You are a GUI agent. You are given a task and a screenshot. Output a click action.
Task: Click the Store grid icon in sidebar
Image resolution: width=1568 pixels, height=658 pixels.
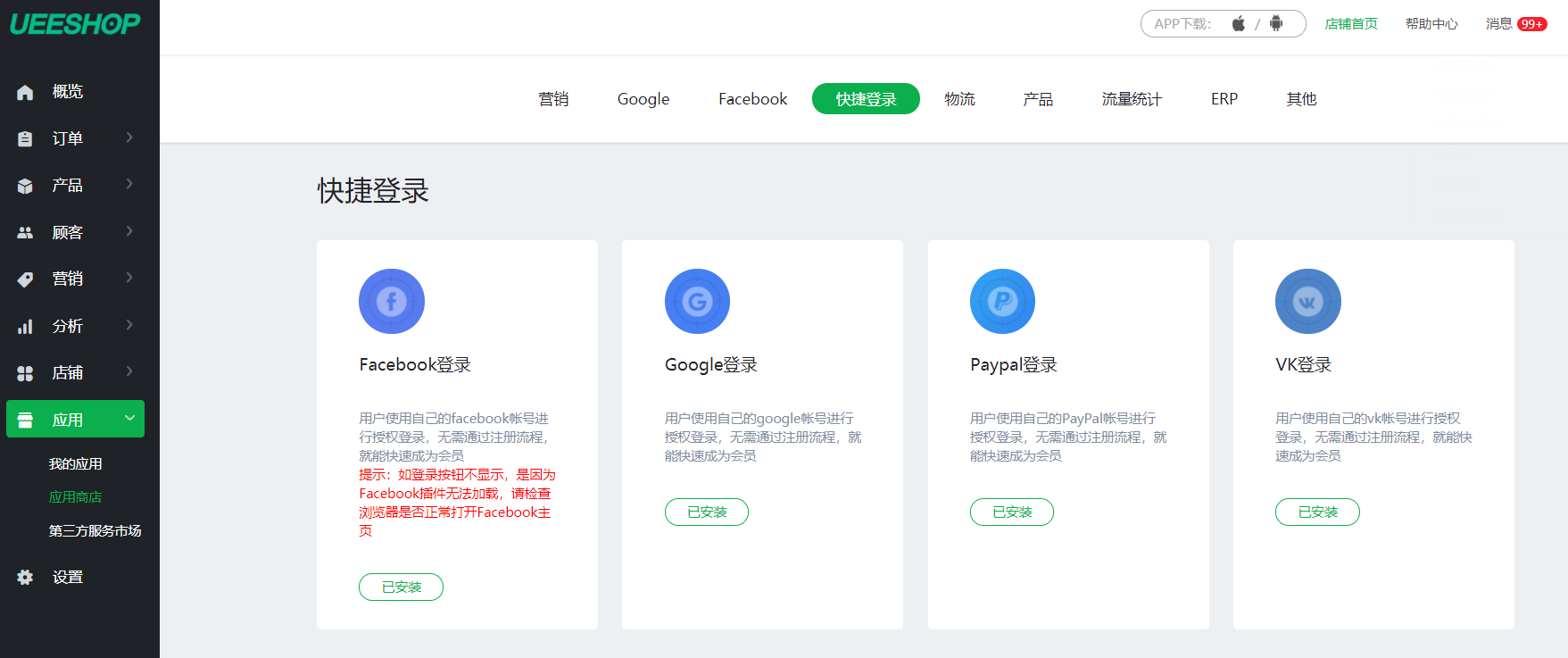tap(25, 373)
